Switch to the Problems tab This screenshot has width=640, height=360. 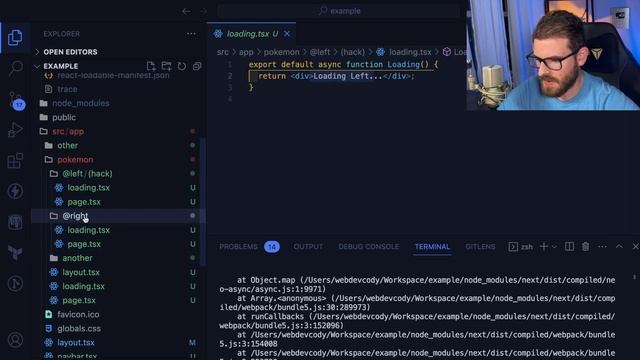click(238, 247)
